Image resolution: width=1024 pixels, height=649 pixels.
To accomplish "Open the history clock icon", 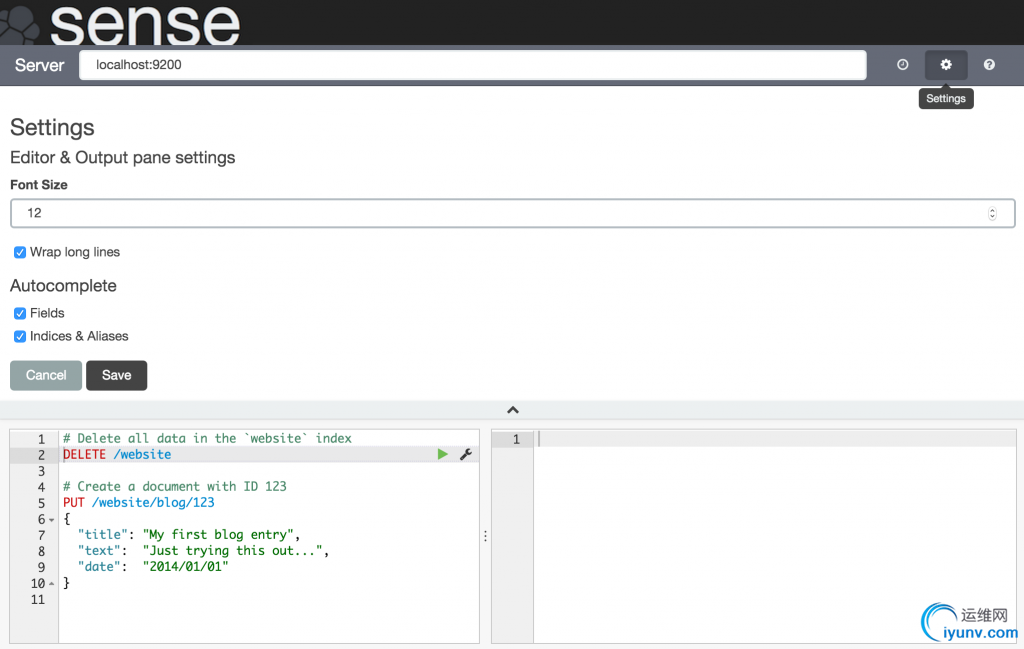I will click(x=903, y=65).
